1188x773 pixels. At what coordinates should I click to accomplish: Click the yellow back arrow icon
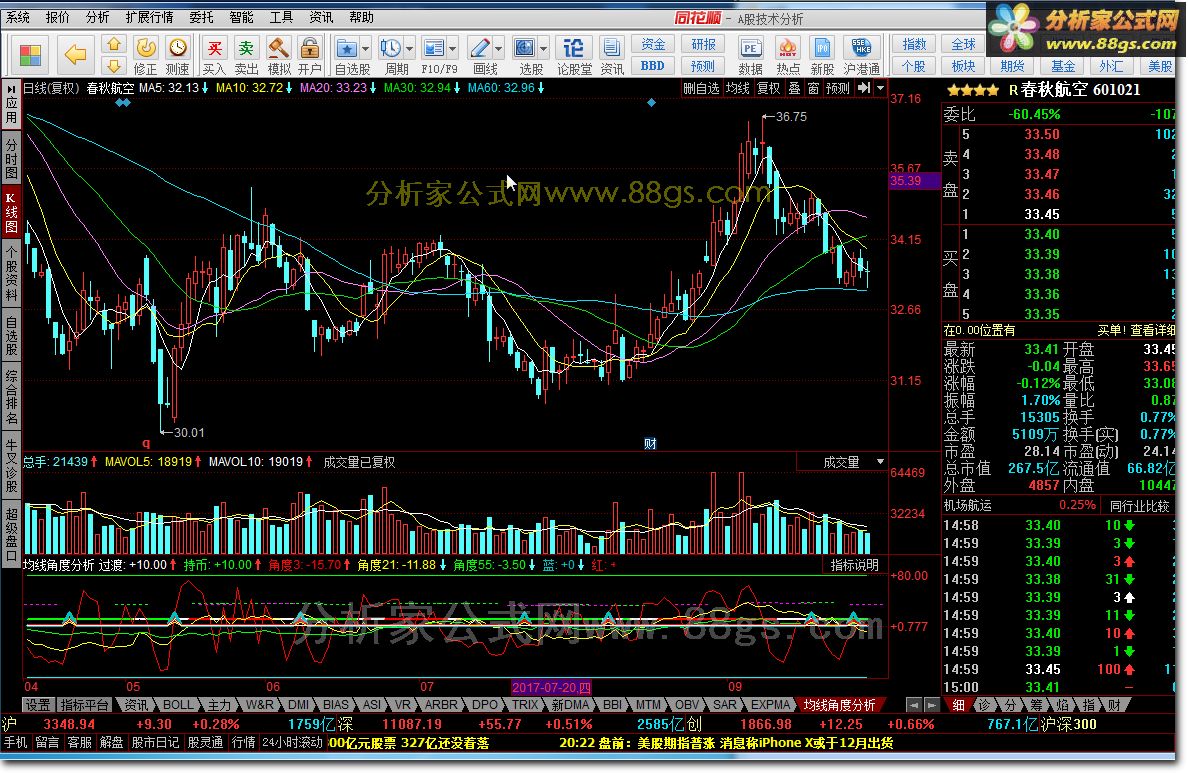(75, 55)
